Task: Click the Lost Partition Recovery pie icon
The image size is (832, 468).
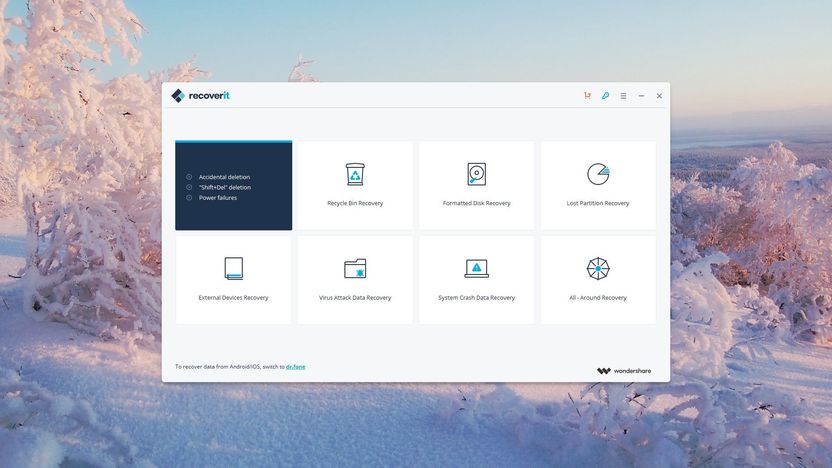Action: point(598,174)
